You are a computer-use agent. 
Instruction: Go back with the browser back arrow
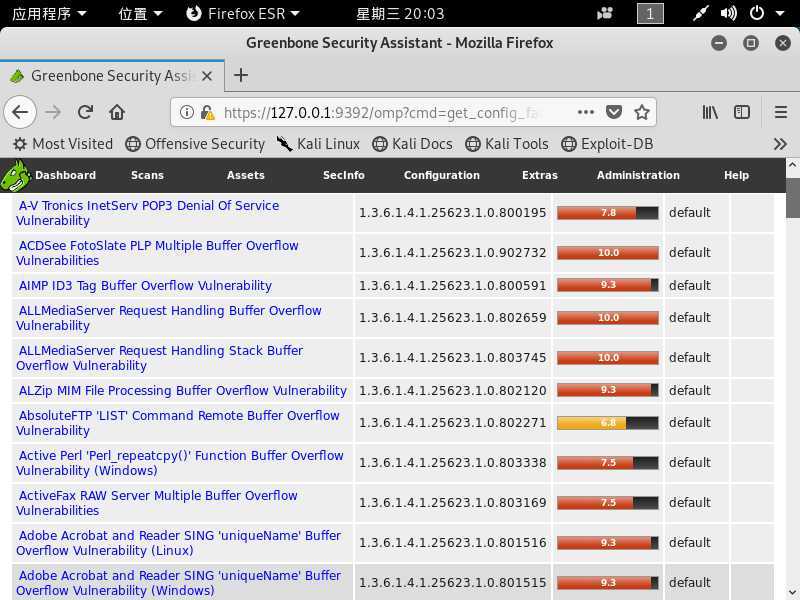pyautogui.click(x=20, y=112)
